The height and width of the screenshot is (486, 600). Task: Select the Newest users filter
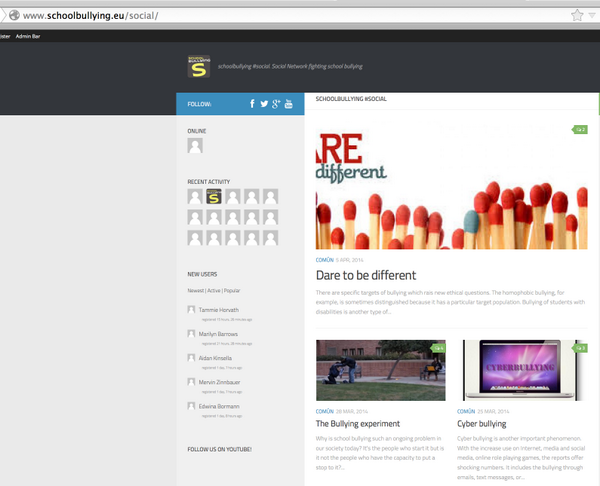coord(196,290)
